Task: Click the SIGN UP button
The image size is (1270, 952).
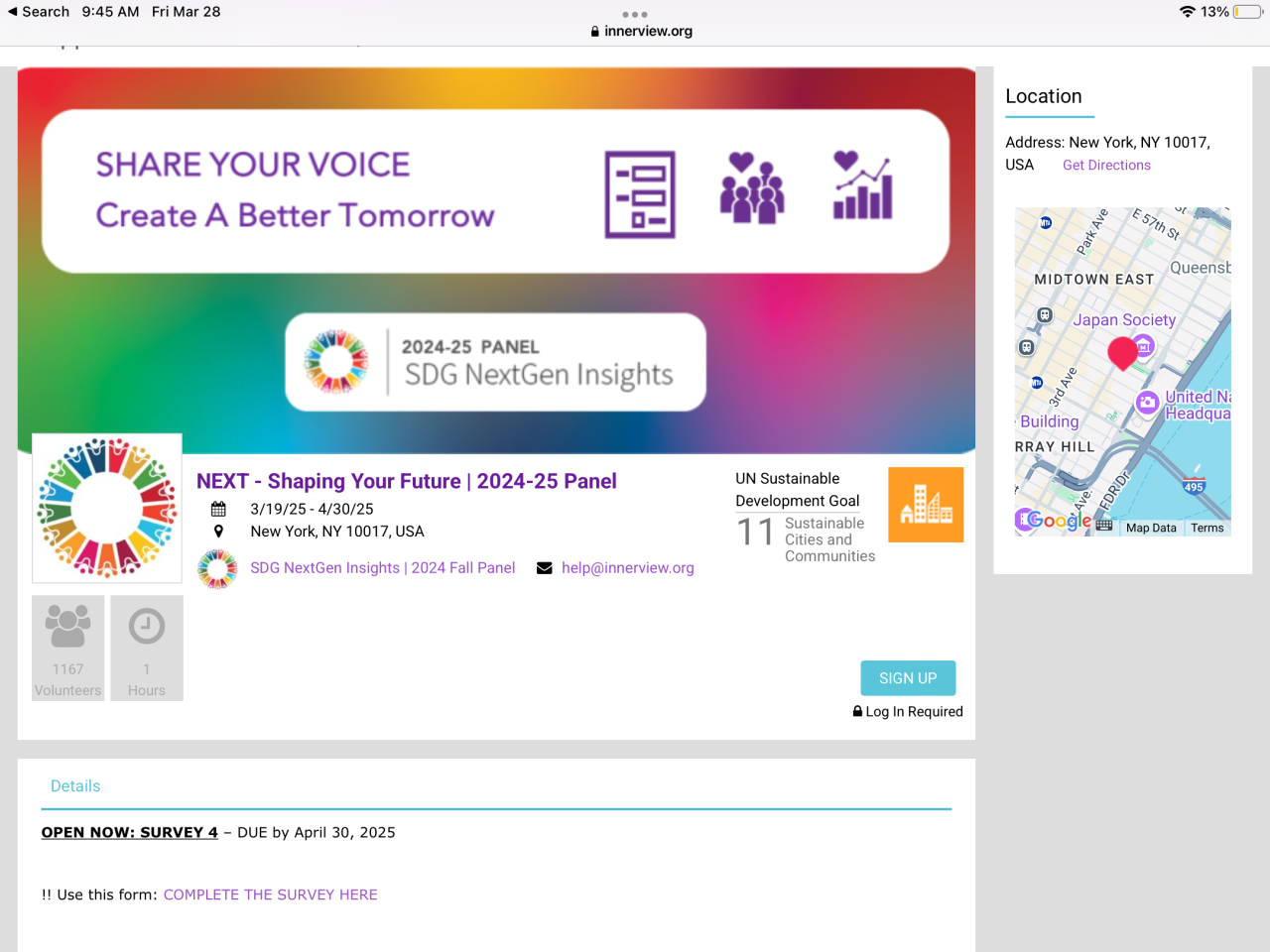Action: (x=908, y=678)
